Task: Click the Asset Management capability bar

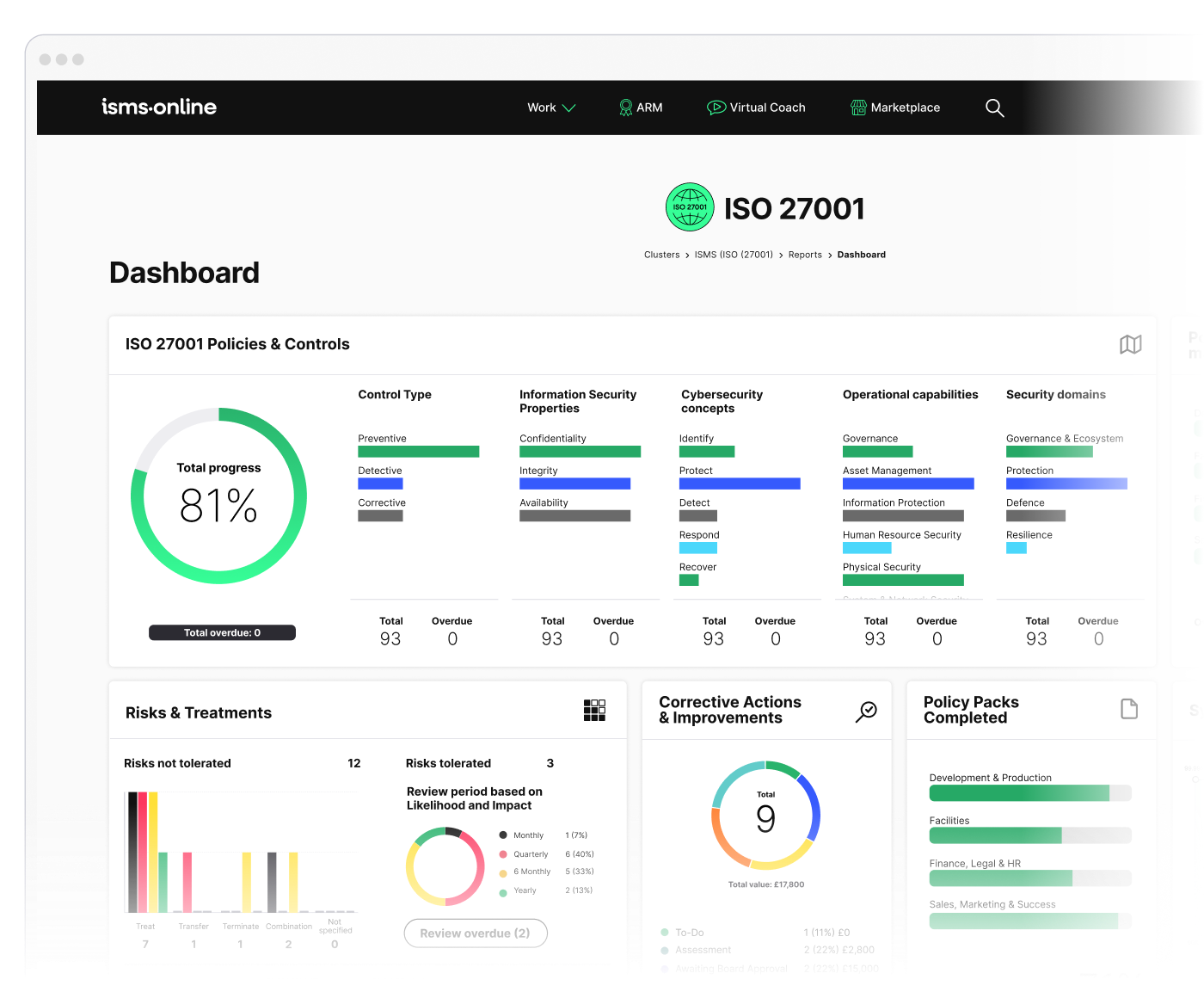Action: point(908,484)
